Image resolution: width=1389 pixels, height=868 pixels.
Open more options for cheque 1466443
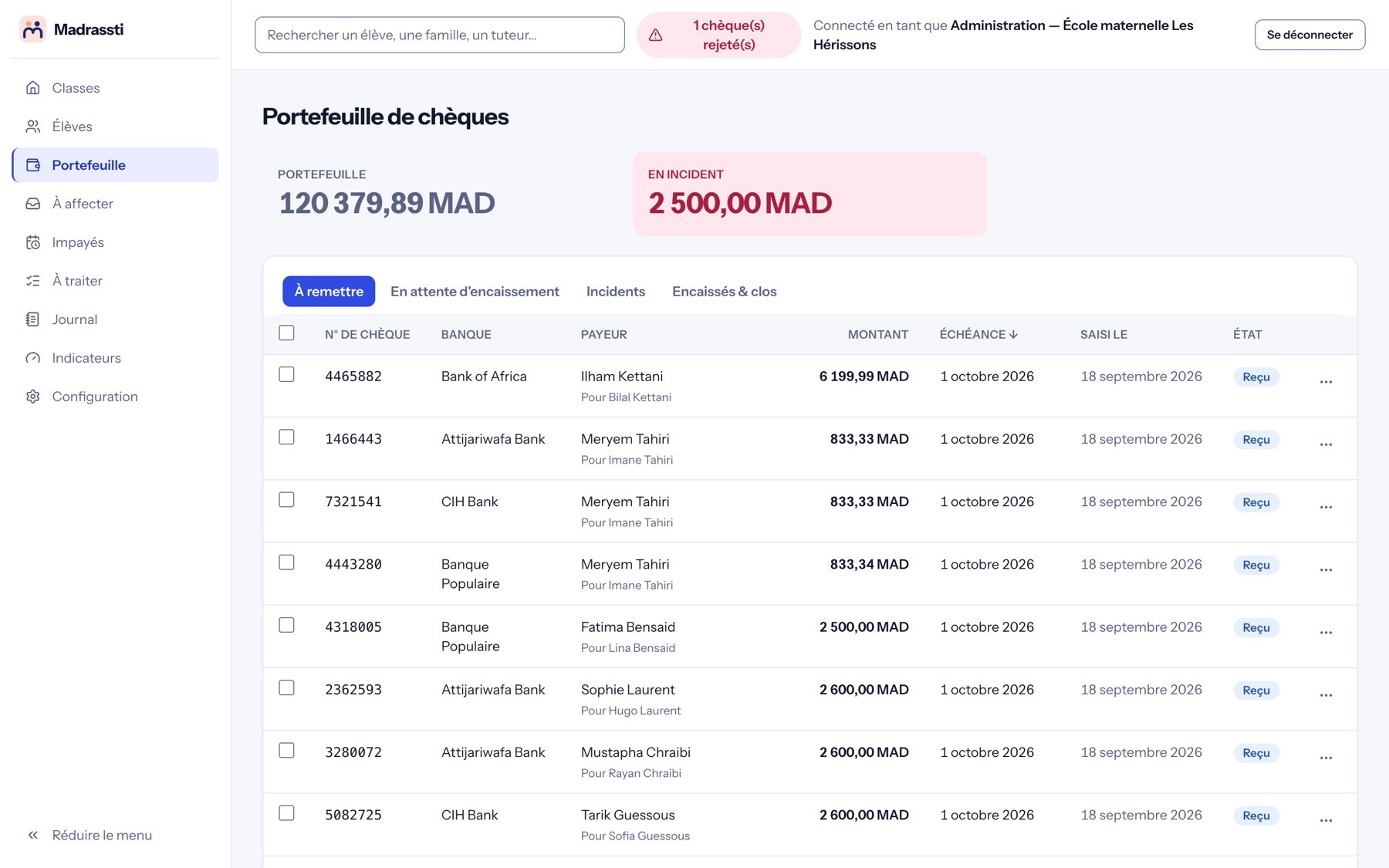point(1326,444)
